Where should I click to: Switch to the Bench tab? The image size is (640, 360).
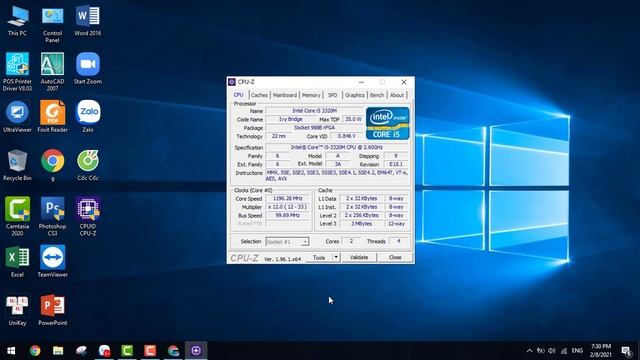pos(377,95)
